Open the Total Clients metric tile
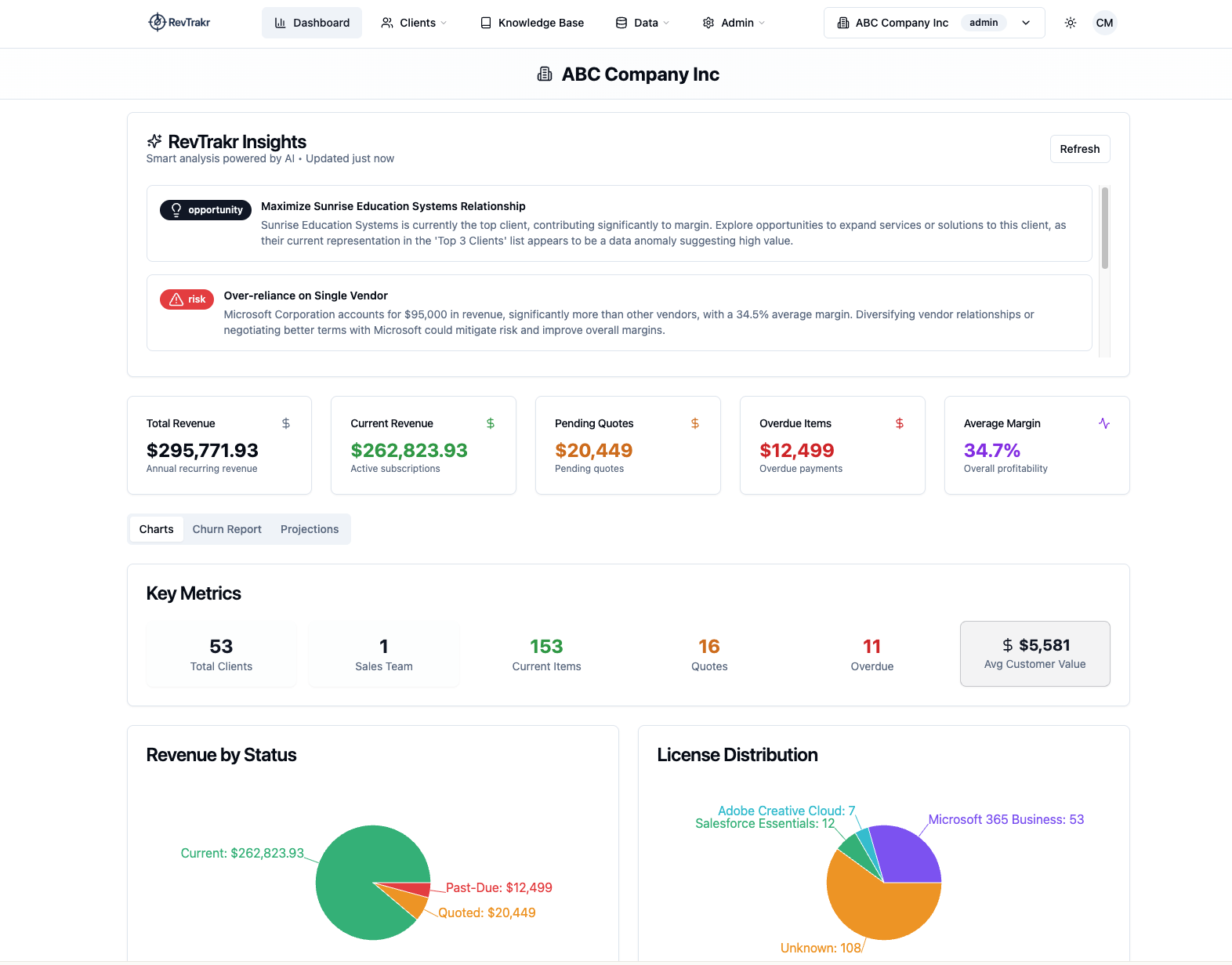Image resolution: width=1232 pixels, height=965 pixels. 222,655
